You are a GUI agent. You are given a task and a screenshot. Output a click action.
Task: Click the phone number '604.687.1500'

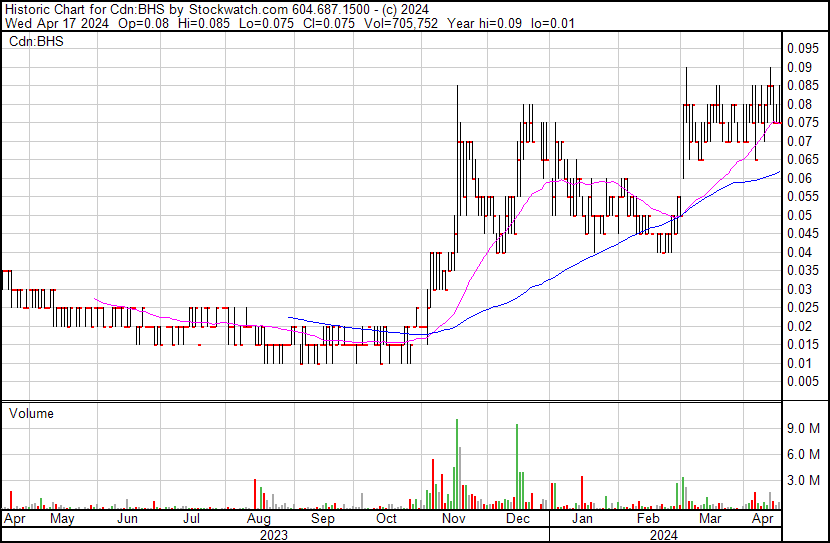[331, 10]
